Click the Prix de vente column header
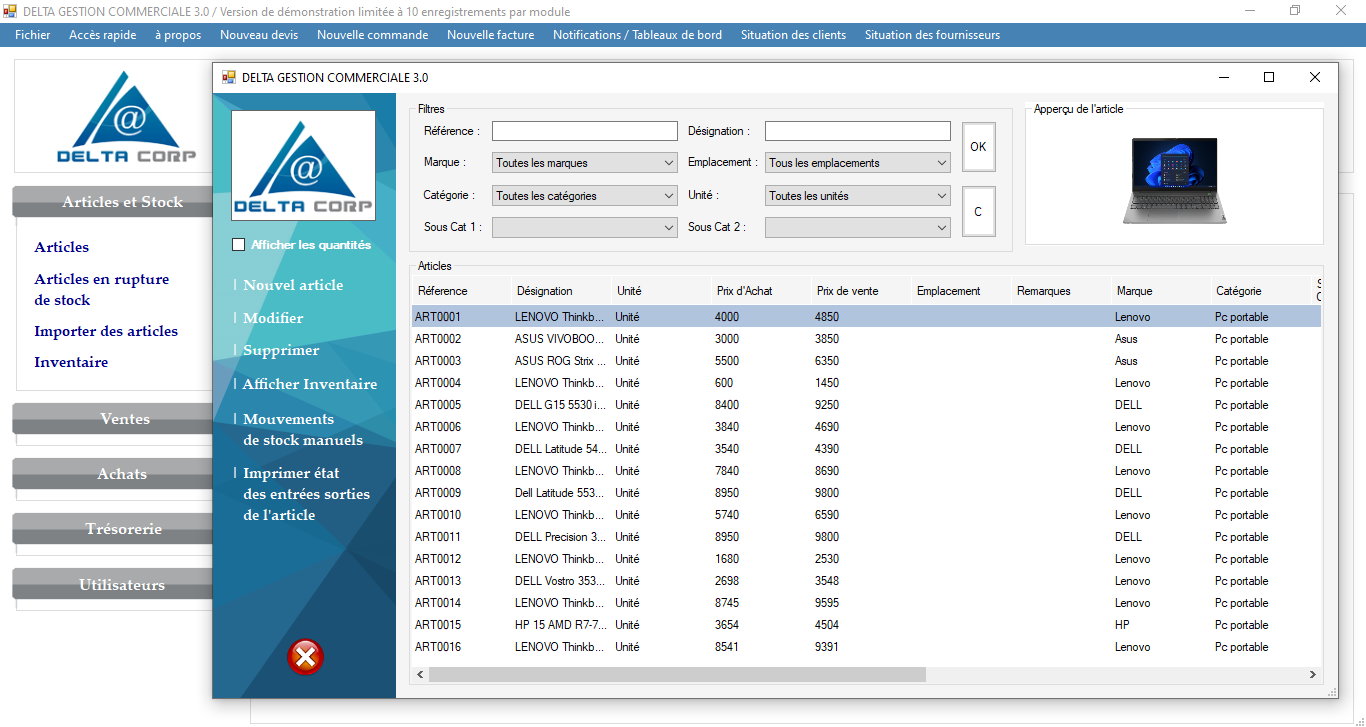Screen dimensions: 1366x727 [861, 291]
